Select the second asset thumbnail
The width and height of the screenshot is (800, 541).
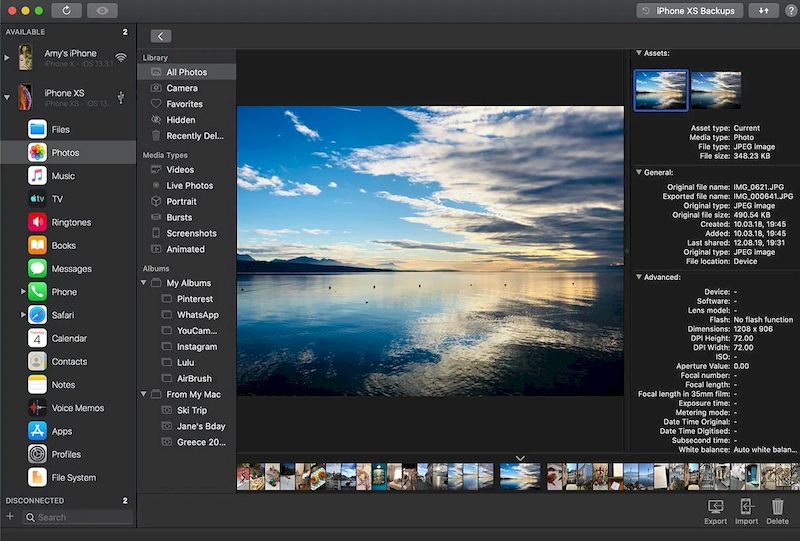click(716, 90)
